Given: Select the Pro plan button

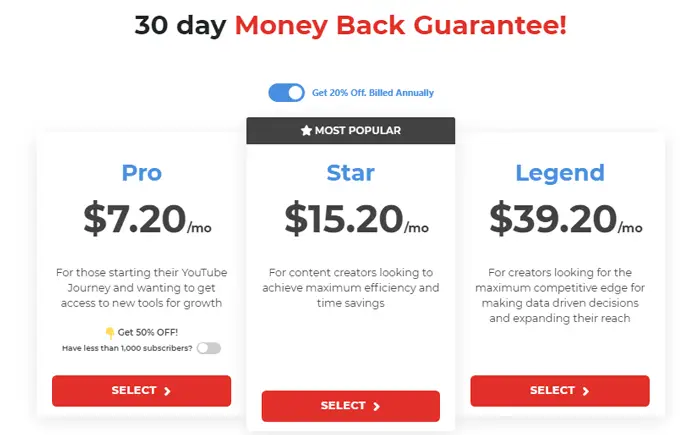Looking at the screenshot, I should 142,391.
